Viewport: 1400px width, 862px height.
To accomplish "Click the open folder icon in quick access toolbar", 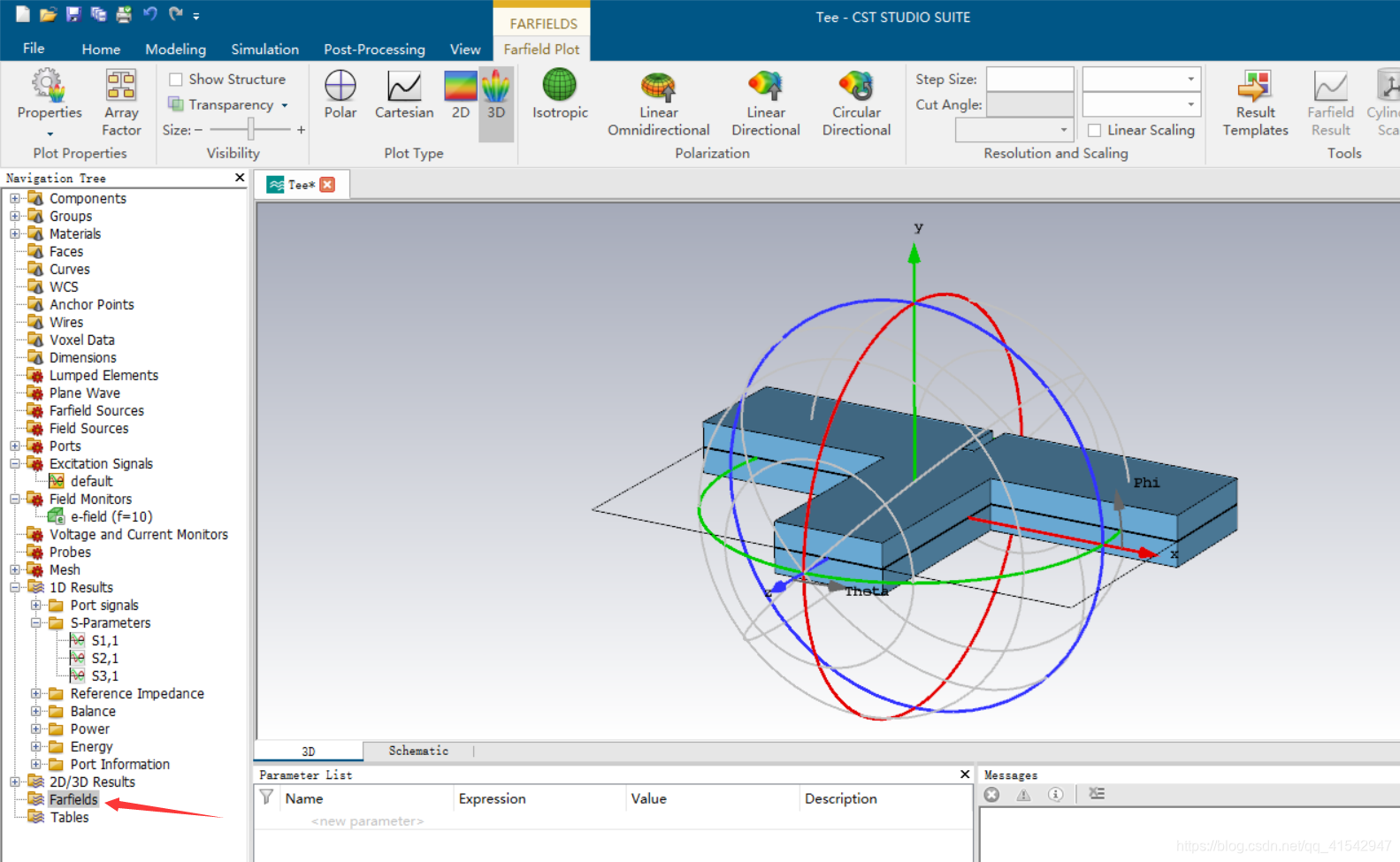I will pyautogui.click(x=49, y=14).
